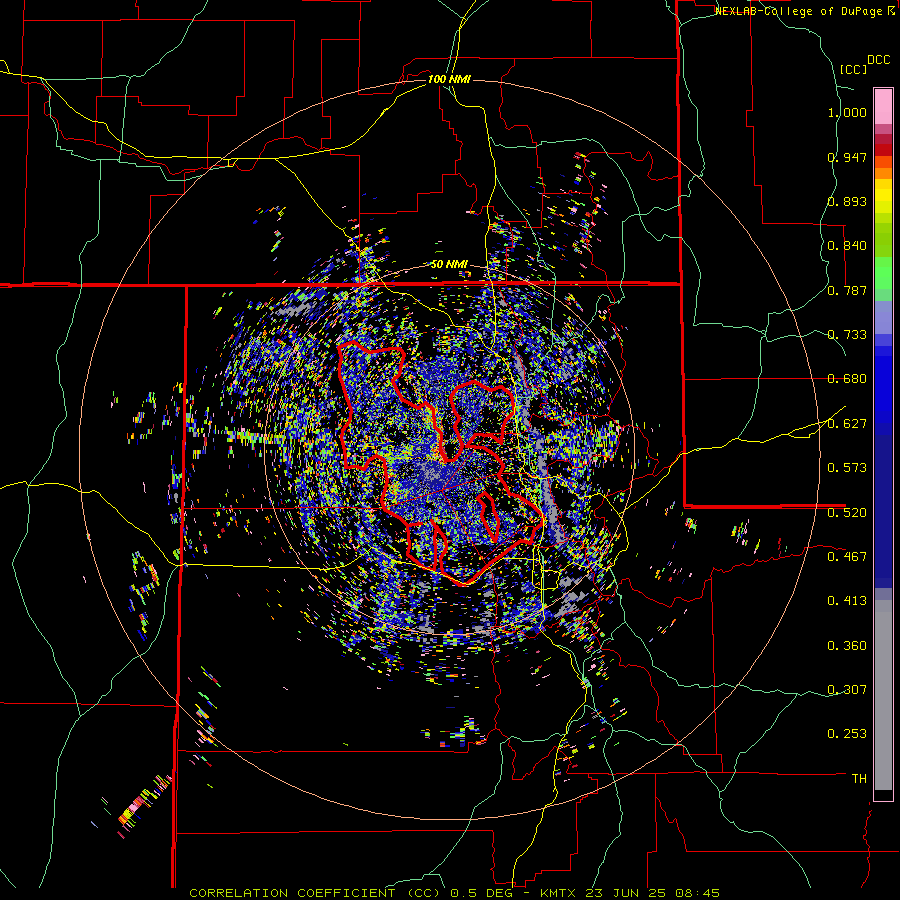Select the 1.000 value on the scale
This screenshot has width=900, height=900.
tap(847, 112)
